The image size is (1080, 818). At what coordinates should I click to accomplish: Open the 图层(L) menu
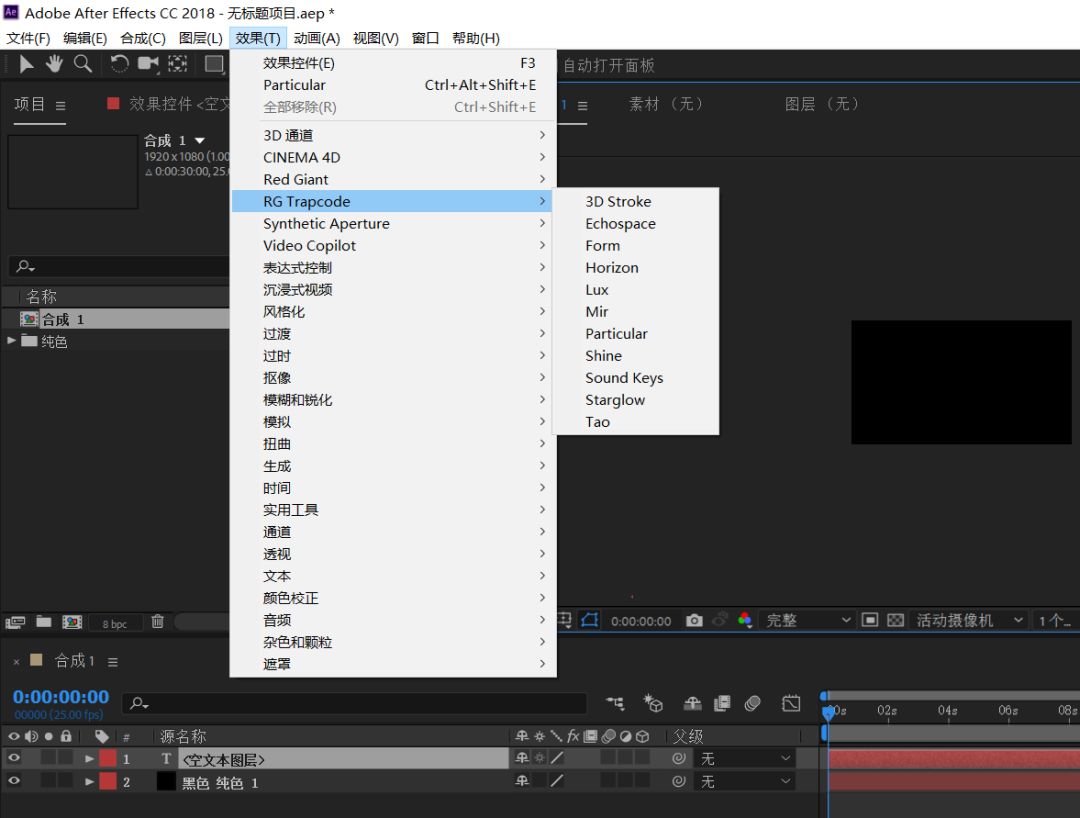click(200, 38)
